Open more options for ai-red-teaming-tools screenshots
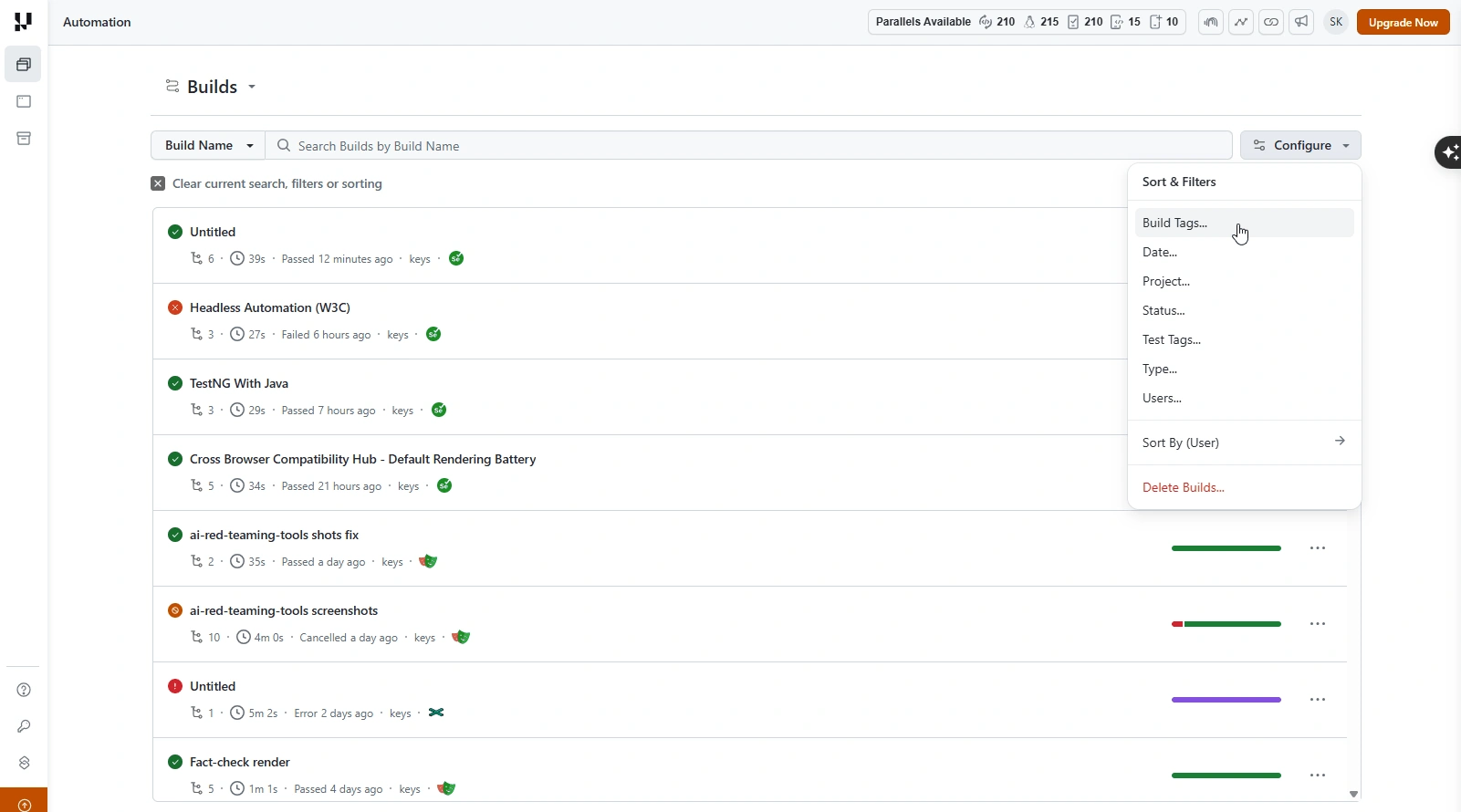 [x=1318, y=624]
